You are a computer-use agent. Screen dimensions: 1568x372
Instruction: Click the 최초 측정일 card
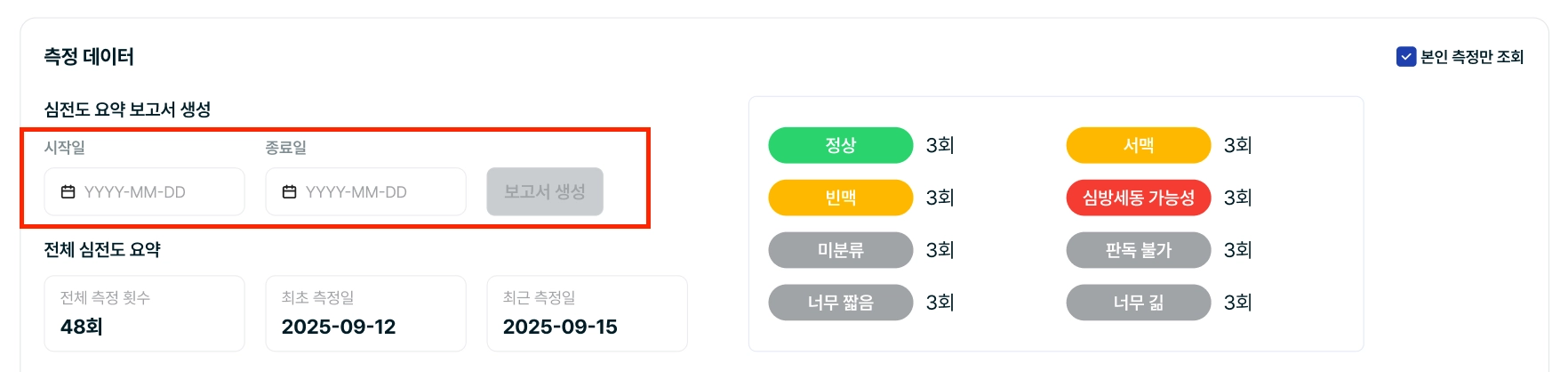coord(365,313)
